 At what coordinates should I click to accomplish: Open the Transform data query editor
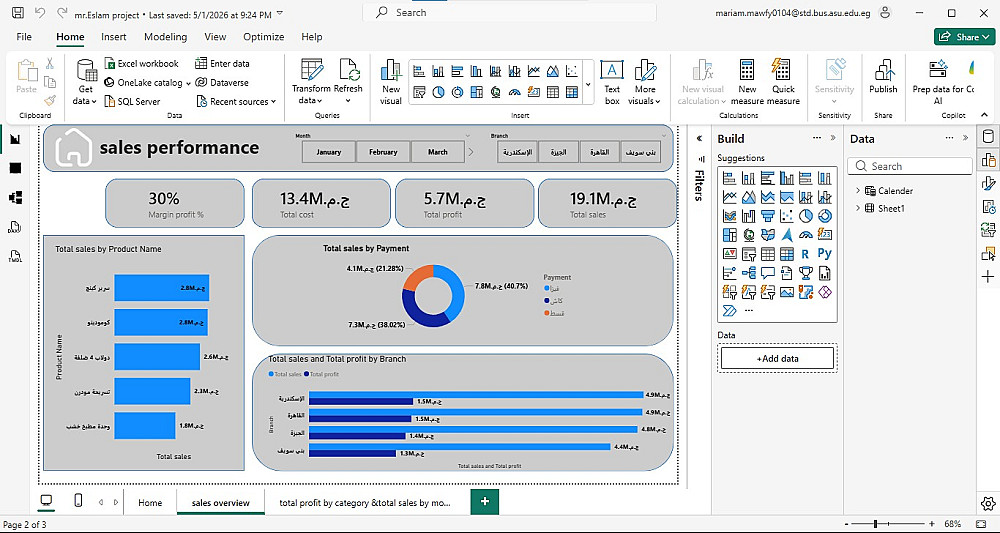311,82
